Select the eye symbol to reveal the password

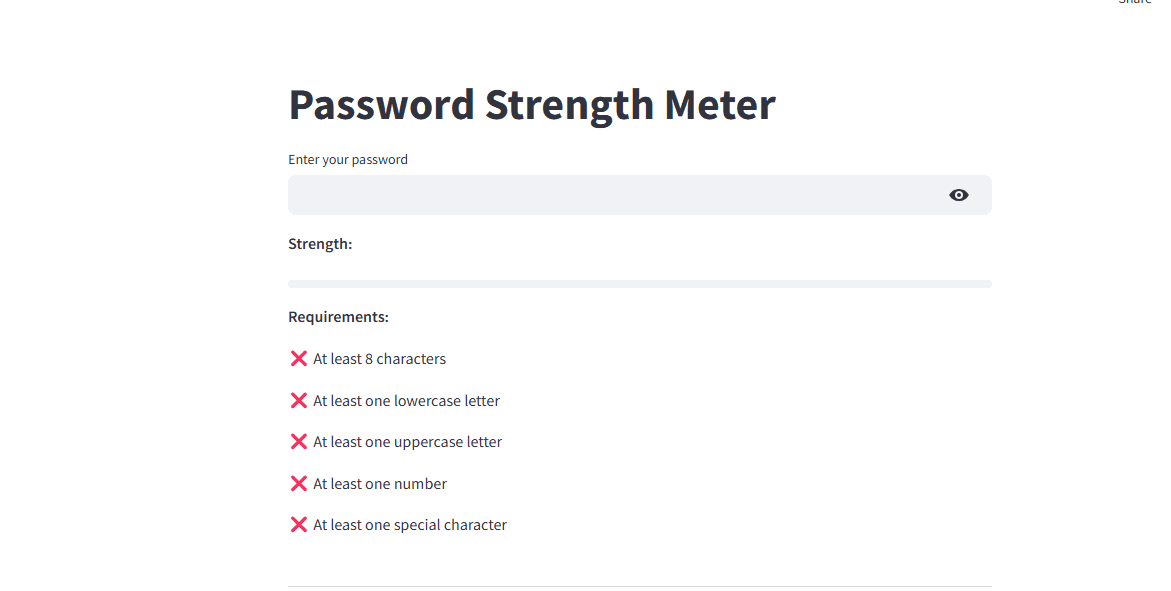click(x=959, y=195)
